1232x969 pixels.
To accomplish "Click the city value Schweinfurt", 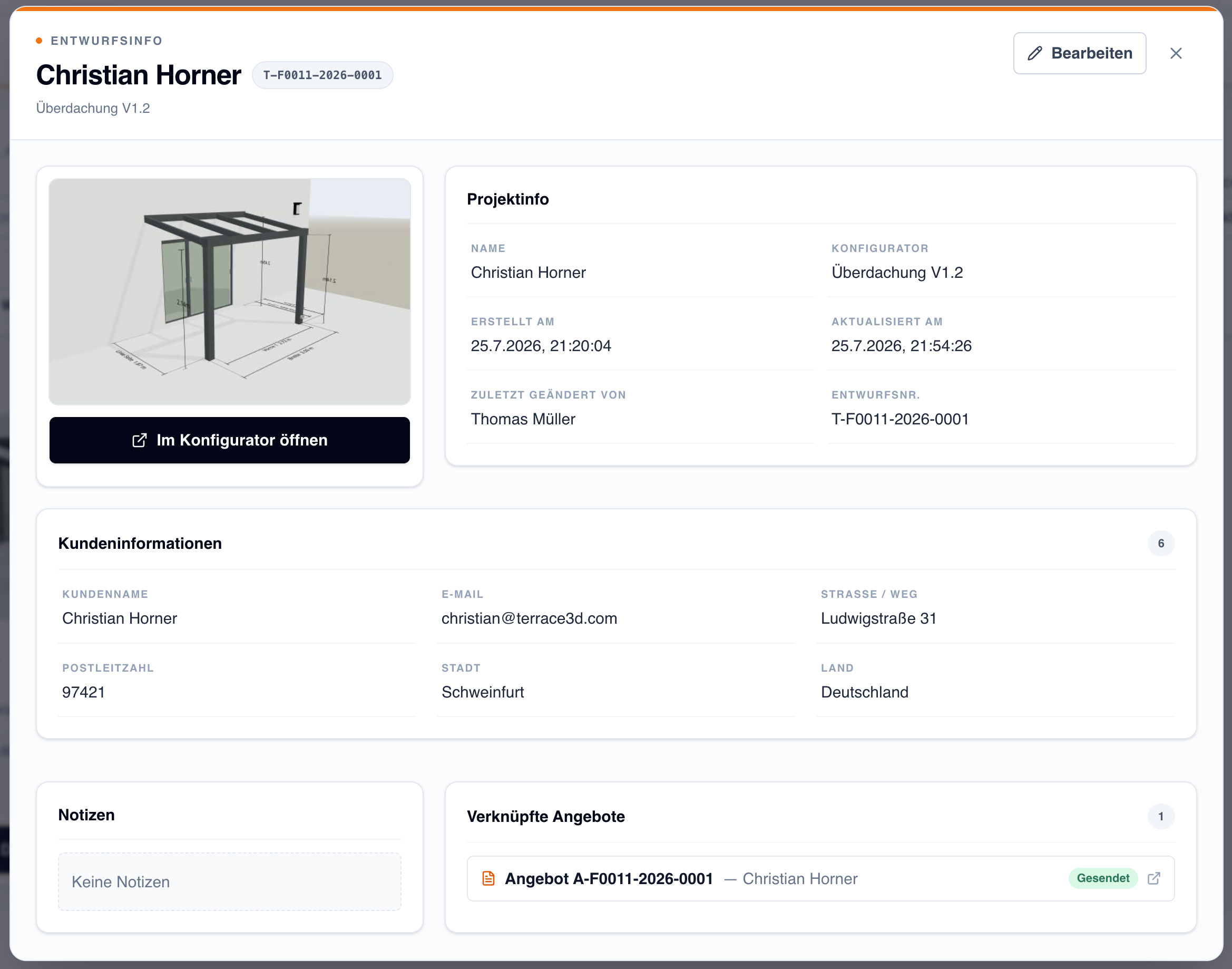I will tap(483, 692).
